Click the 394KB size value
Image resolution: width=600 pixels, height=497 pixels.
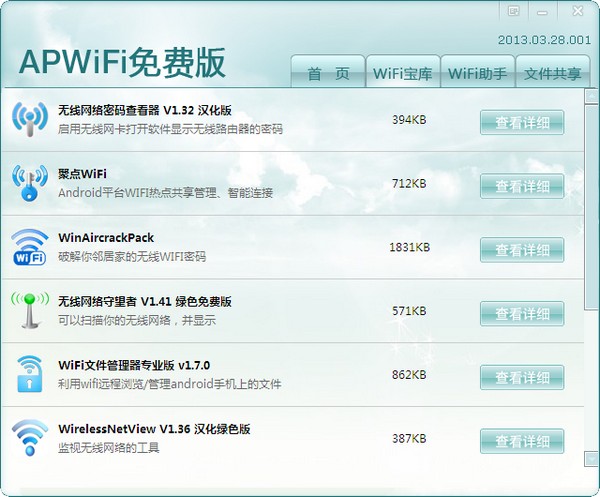[x=409, y=120]
